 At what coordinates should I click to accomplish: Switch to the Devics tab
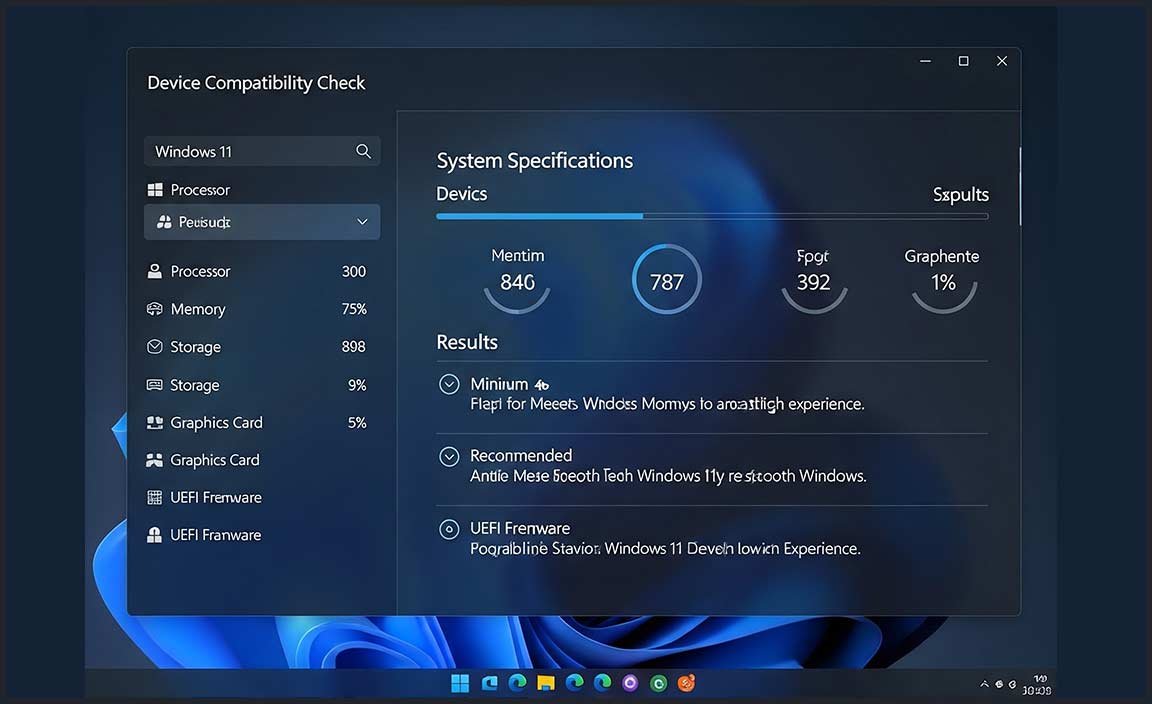coord(461,194)
